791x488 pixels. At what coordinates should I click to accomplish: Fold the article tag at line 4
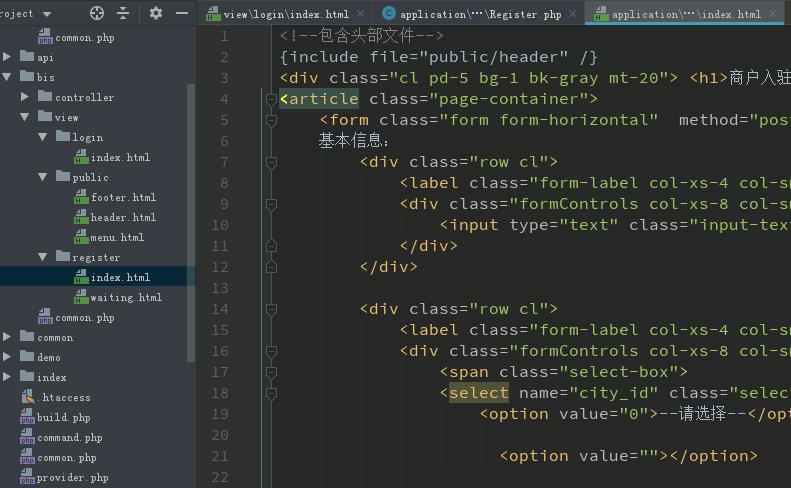[x=271, y=99]
